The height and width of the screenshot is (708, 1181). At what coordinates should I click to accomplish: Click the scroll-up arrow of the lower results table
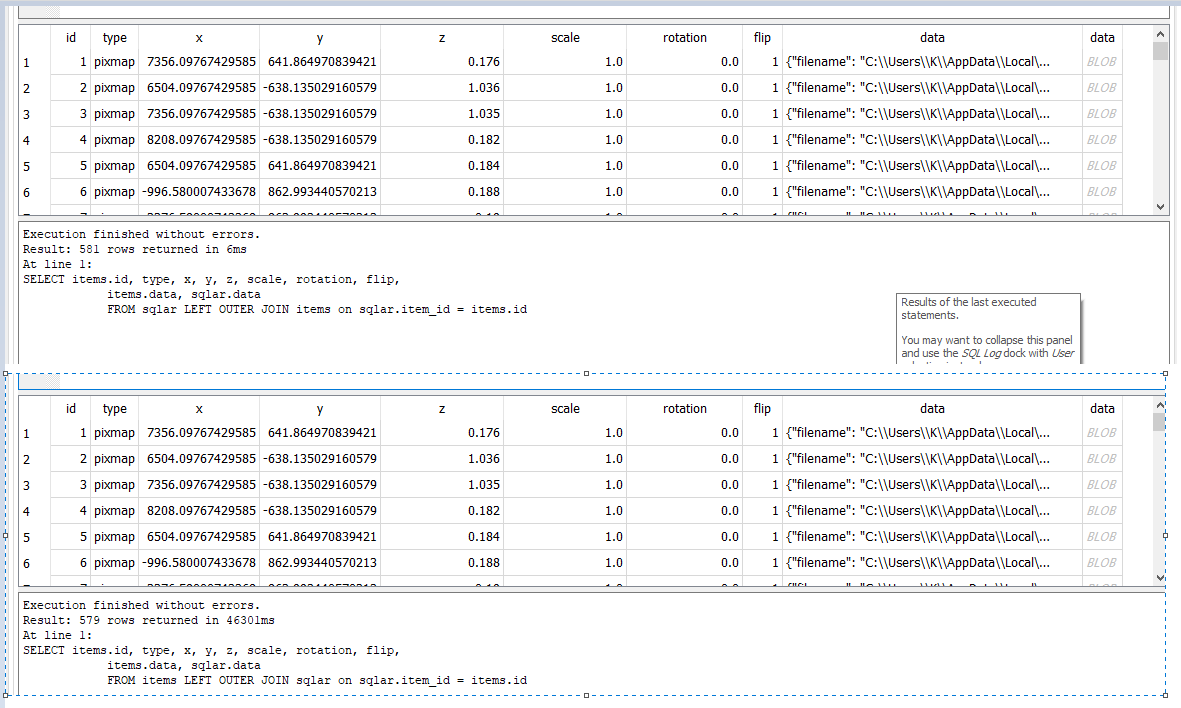1160,404
